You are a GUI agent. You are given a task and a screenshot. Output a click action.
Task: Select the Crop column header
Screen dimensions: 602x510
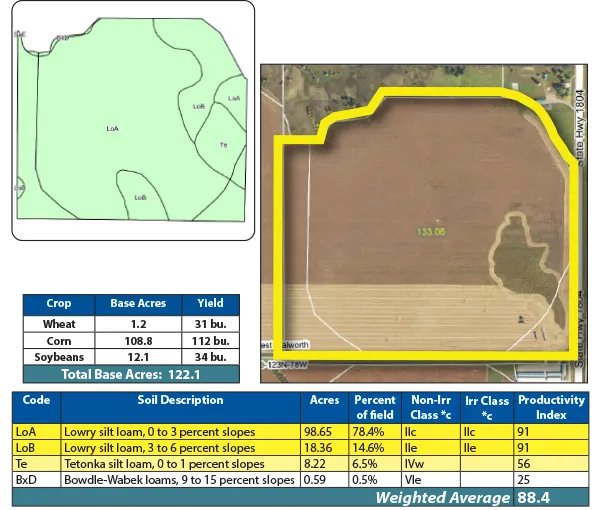point(59,304)
